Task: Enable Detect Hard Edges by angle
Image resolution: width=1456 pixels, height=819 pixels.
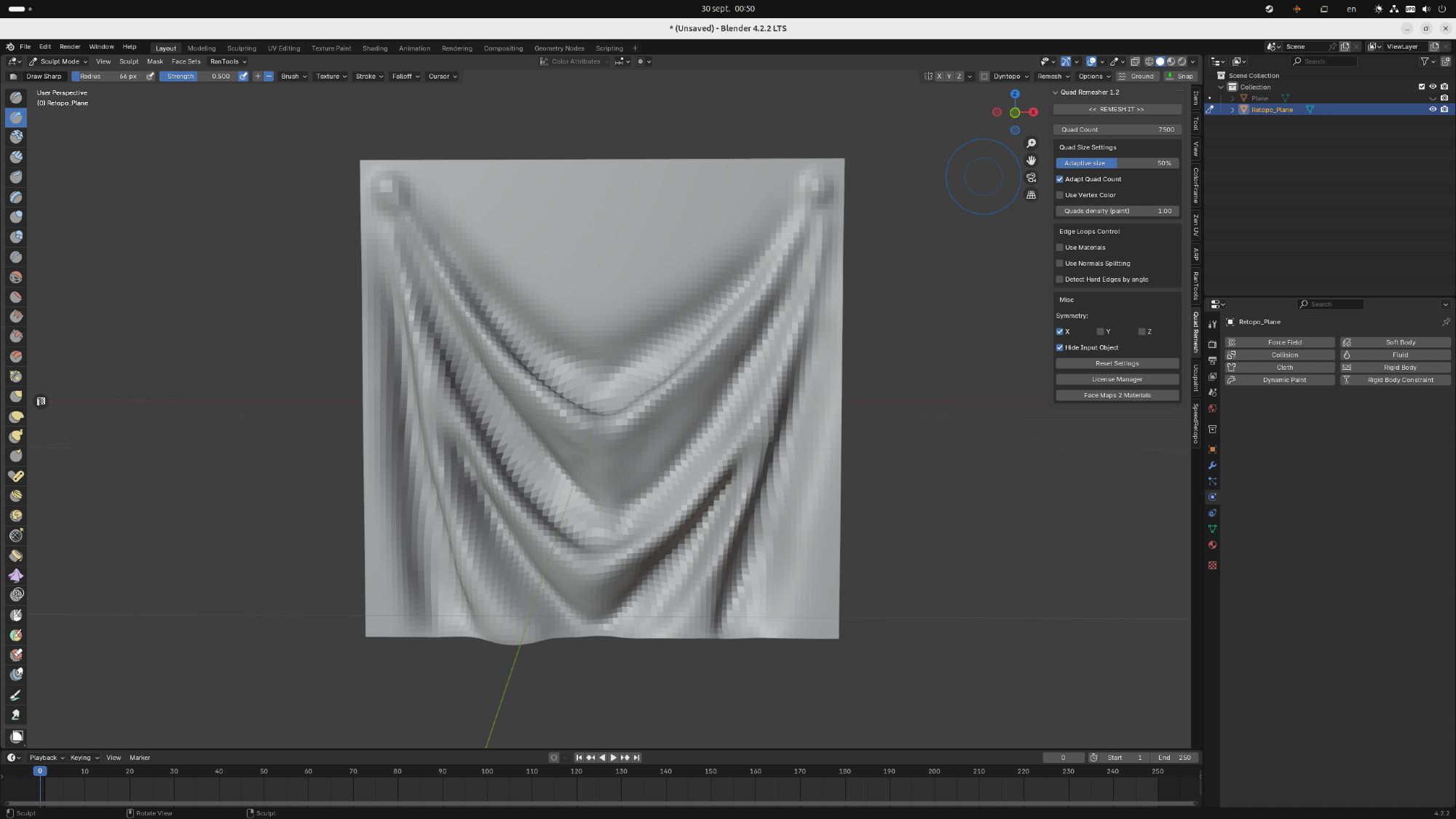Action: (x=1060, y=280)
